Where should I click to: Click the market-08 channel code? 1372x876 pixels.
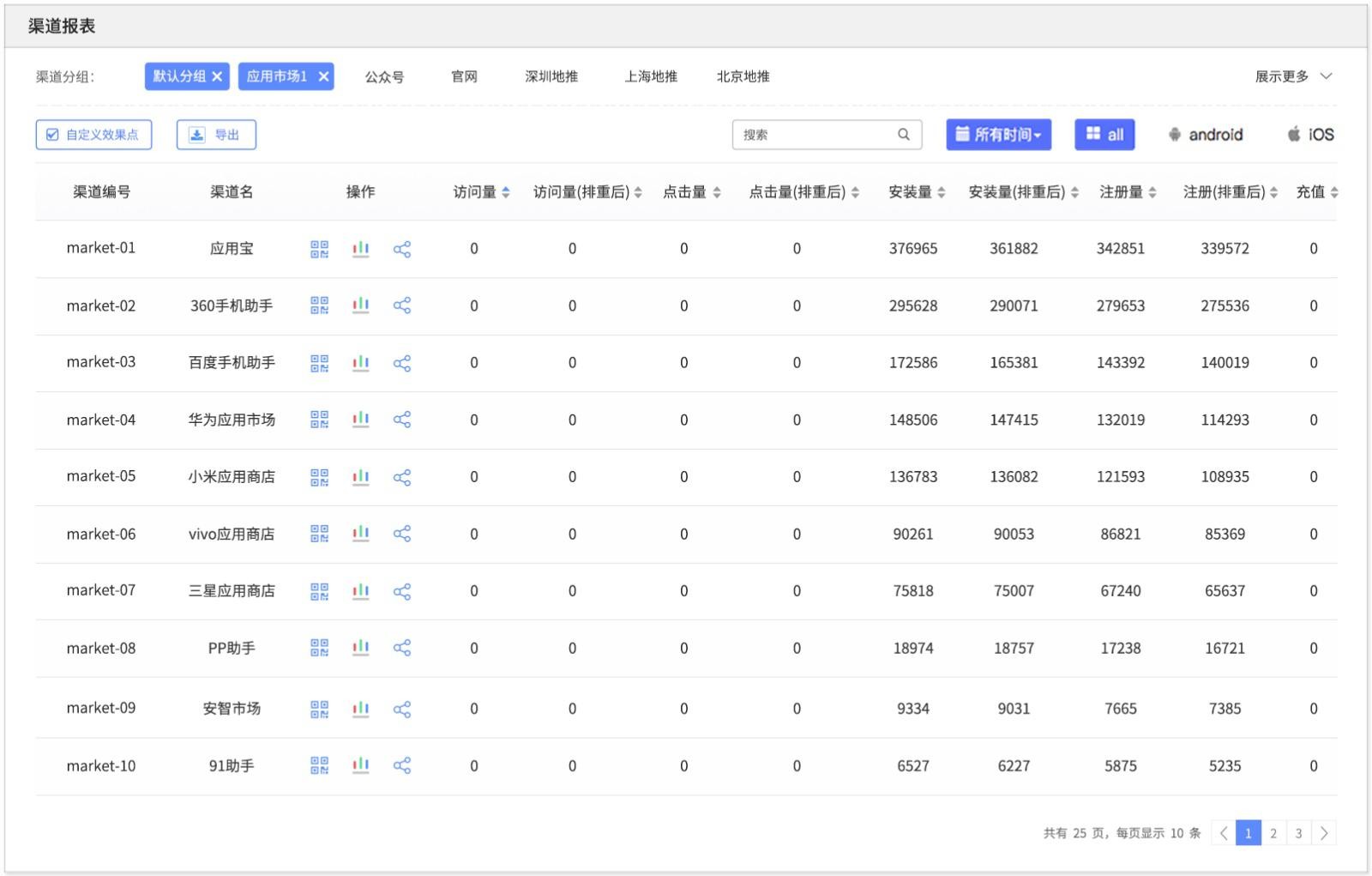pyautogui.click(x=101, y=649)
